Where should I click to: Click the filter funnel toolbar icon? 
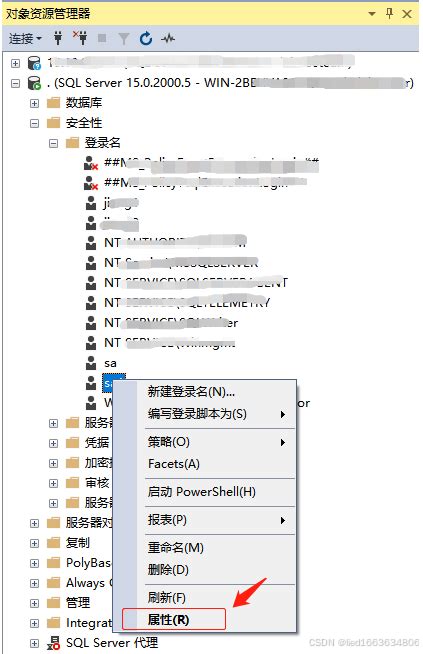(123, 39)
